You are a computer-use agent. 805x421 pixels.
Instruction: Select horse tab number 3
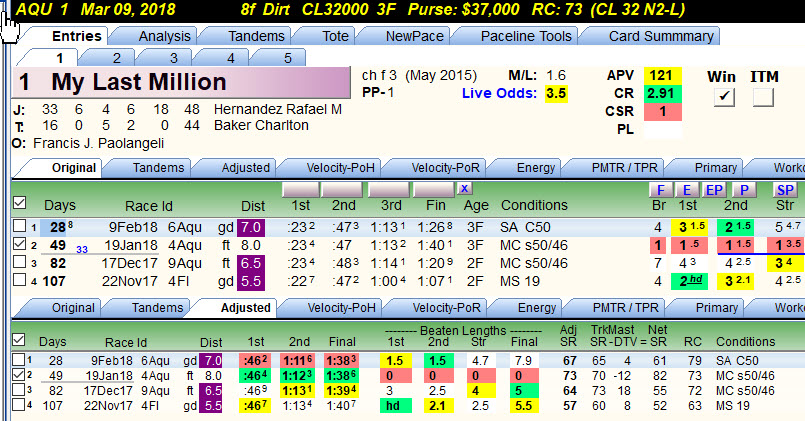click(x=174, y=58)
